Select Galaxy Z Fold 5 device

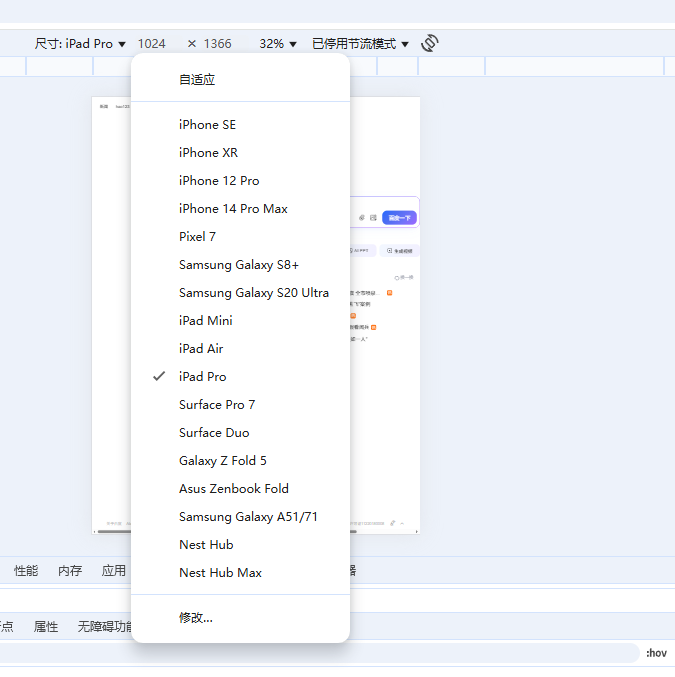pos(241,461)
